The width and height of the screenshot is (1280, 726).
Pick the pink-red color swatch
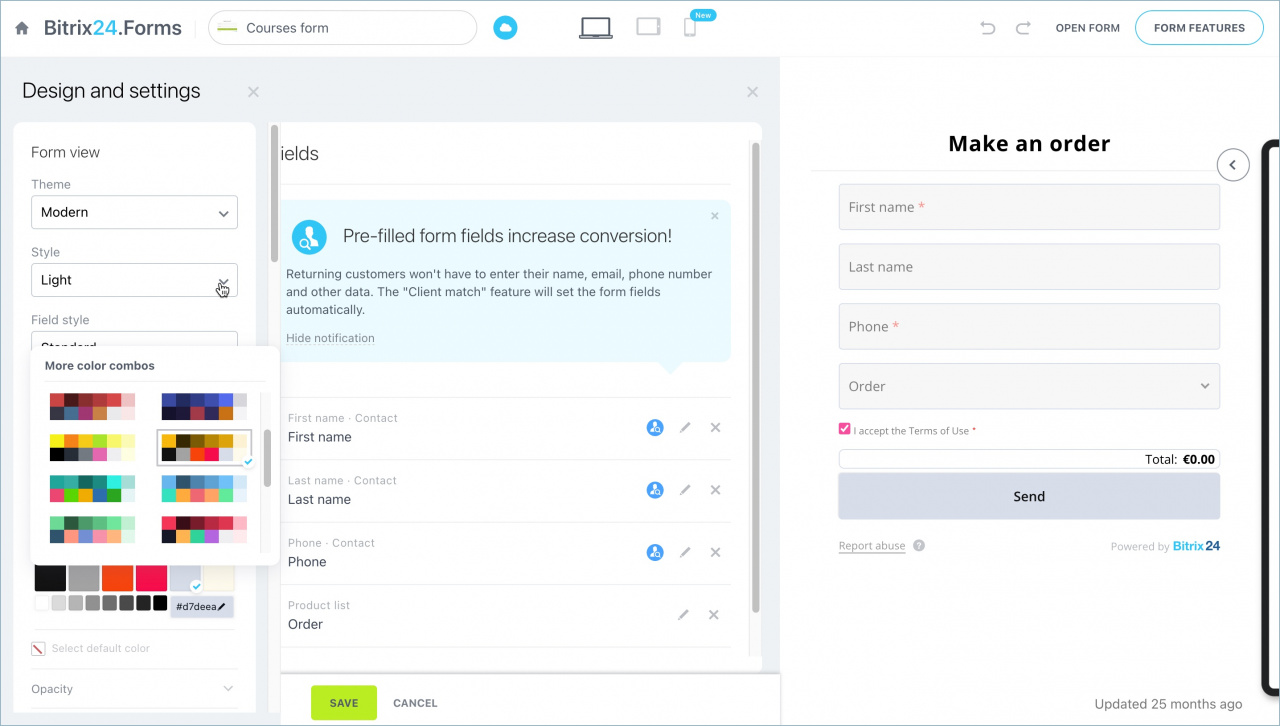point(151,578)
